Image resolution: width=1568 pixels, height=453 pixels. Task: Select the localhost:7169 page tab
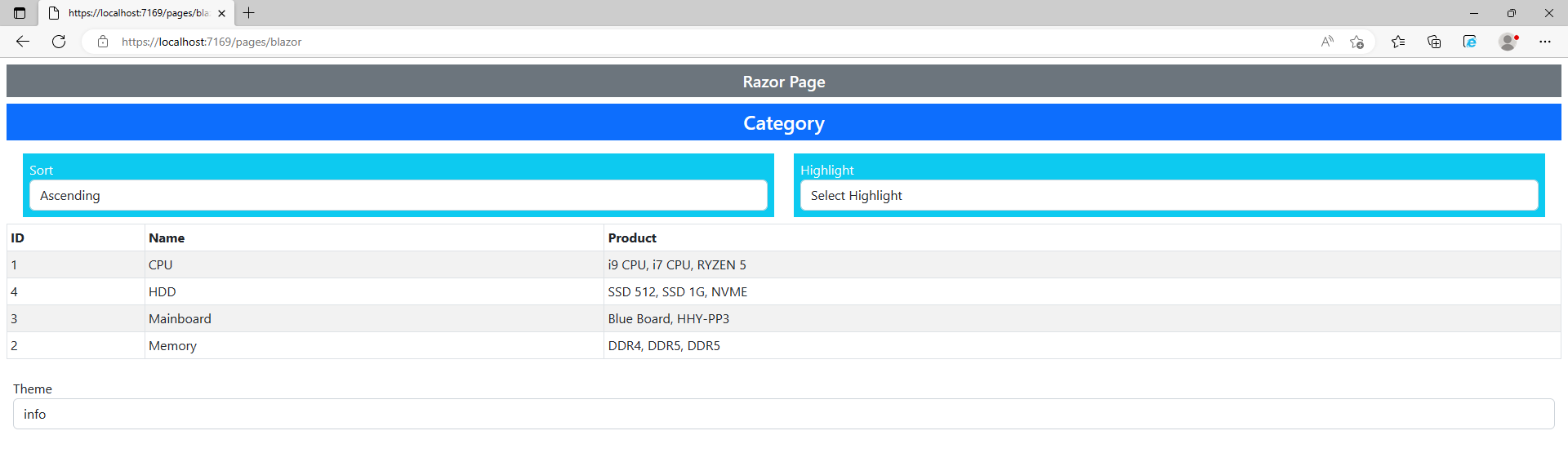tap(137, 13)
